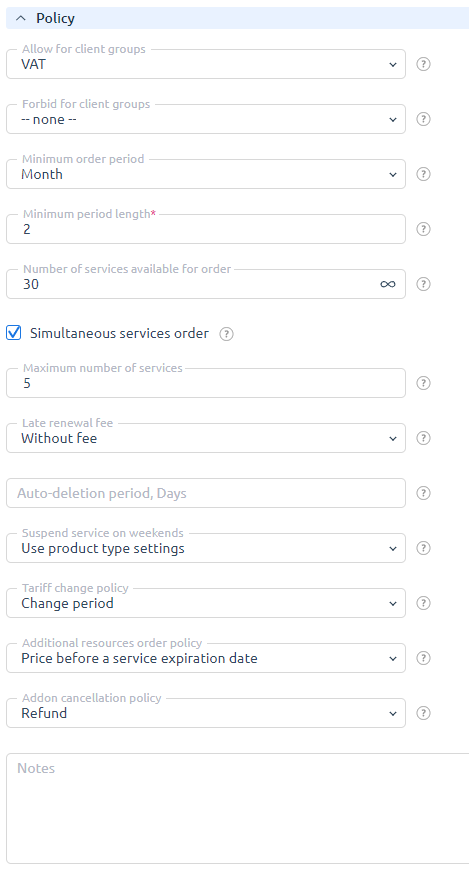
Task: Open Suspend service on weekends dropdown
Action: (x=206, y=548)
